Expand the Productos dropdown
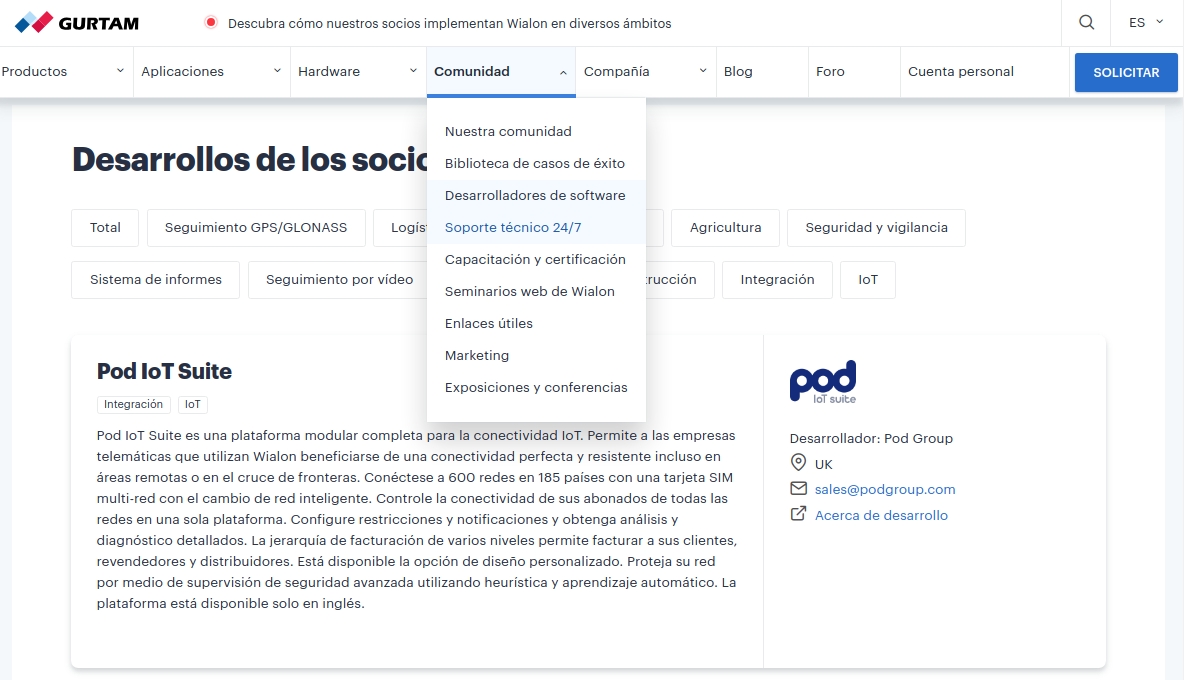 click(x=33, y=71)
